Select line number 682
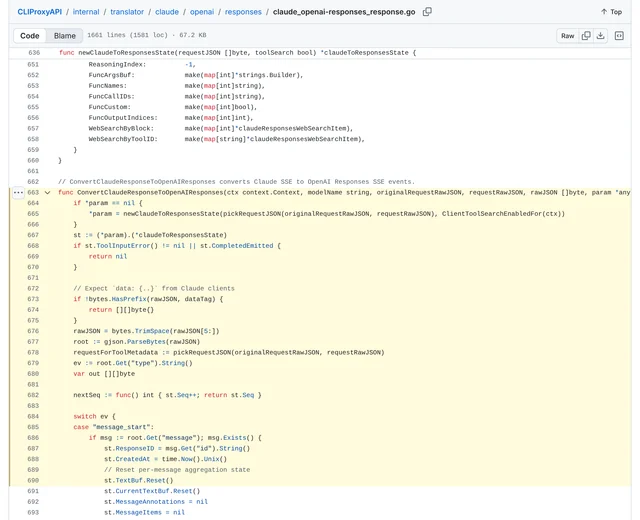Screen dimensions: 640x520 click(33, 395)
